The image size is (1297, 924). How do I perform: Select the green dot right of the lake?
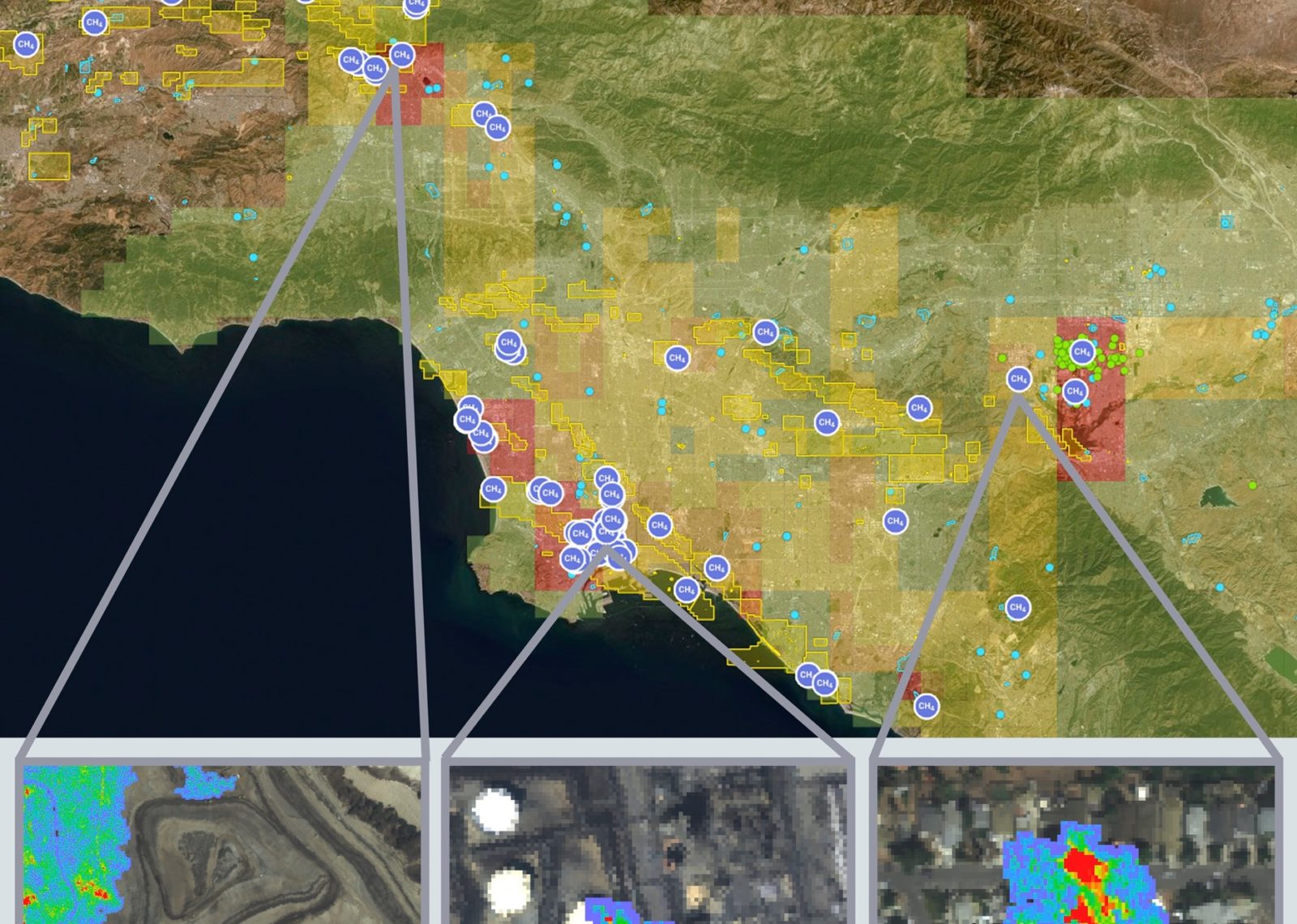click(1253, 486)
